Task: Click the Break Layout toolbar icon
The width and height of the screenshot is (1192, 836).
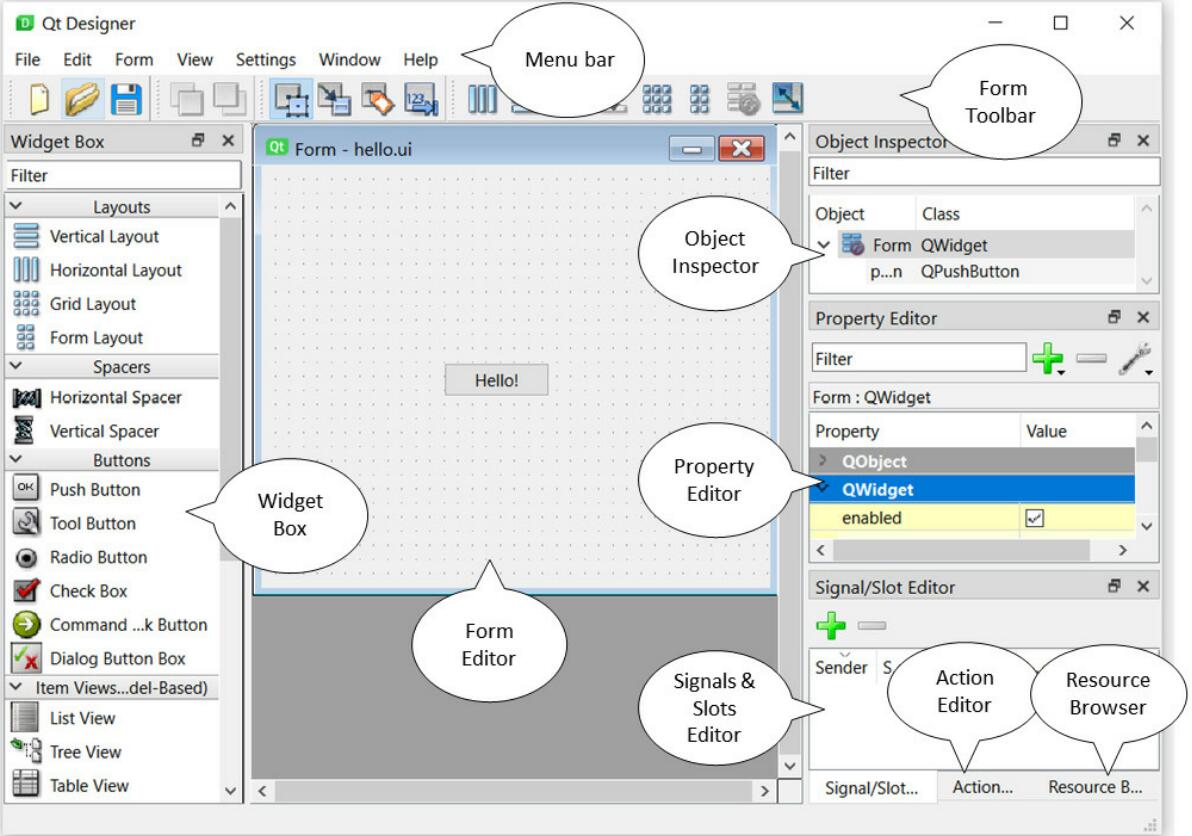Action: [743, 100]
